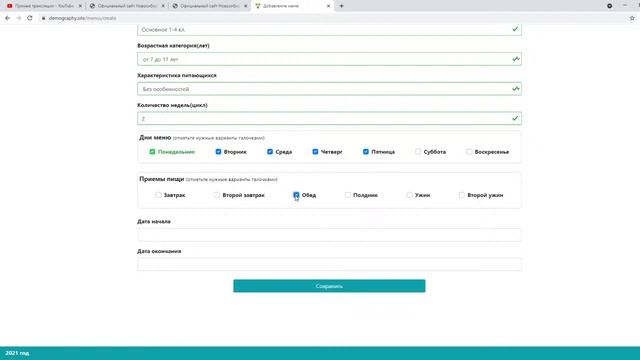Viewport: 640px width, 360px height.
Task: Bookmark this page with star icon
Action: pos(632,18)
